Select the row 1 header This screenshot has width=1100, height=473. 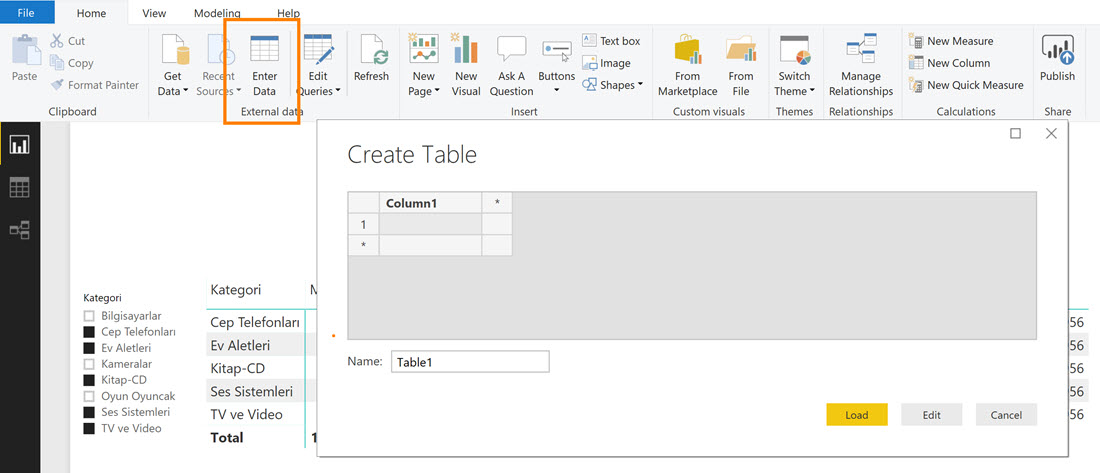click(x=363, y=225)
